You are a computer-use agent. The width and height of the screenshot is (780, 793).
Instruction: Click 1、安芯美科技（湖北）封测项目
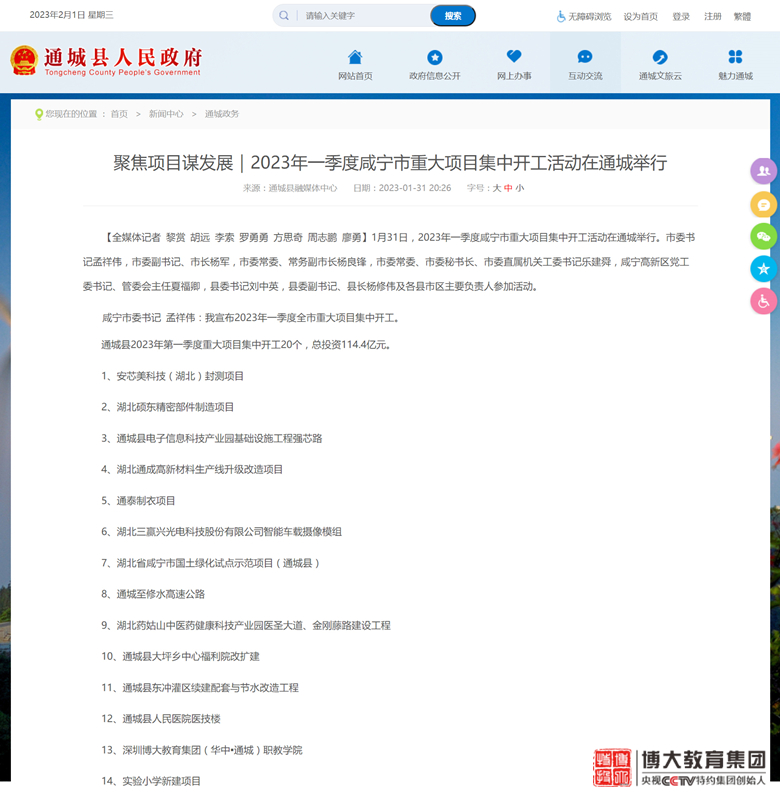point(172,376)
